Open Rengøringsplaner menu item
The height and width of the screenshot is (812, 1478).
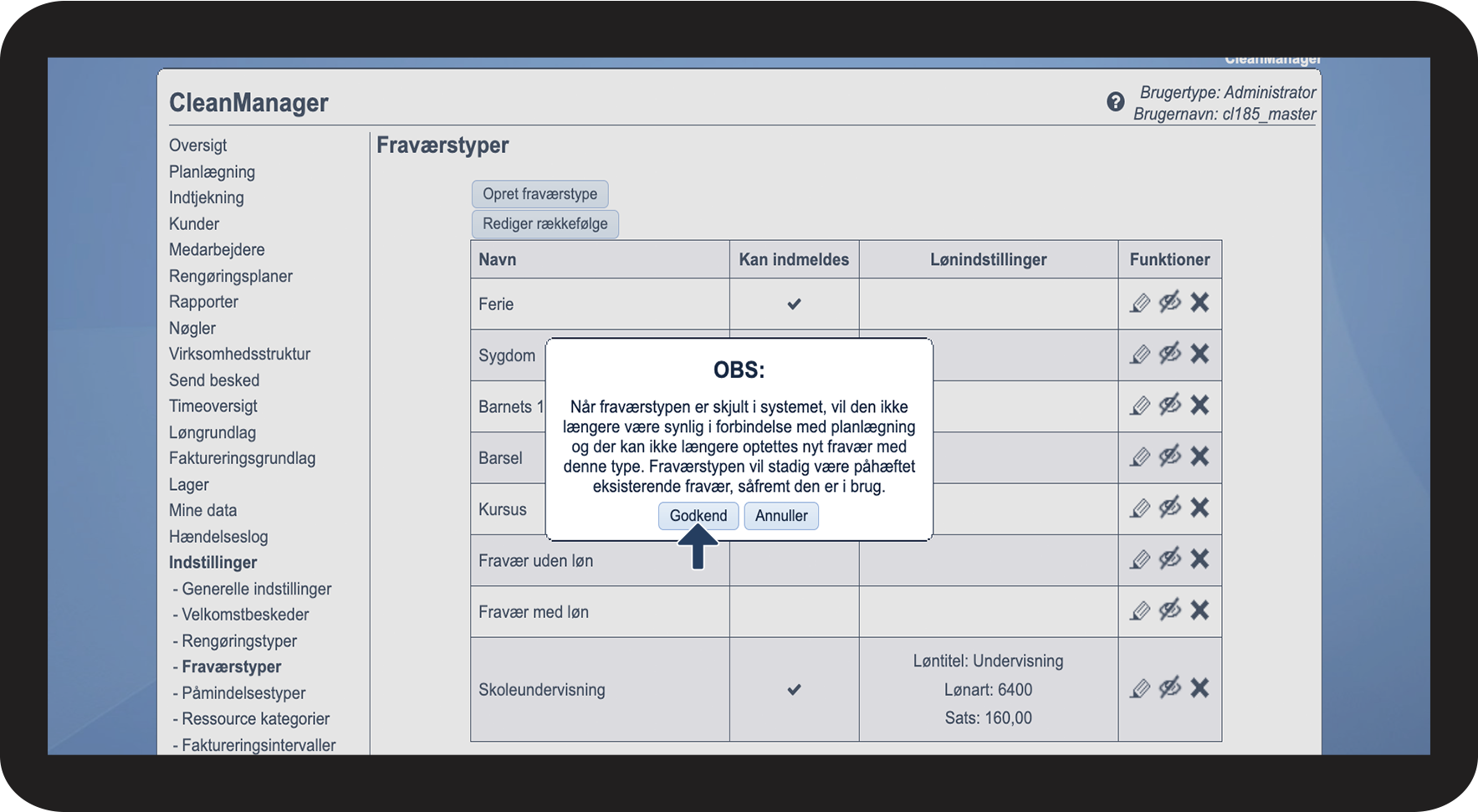tap(231, 277)
